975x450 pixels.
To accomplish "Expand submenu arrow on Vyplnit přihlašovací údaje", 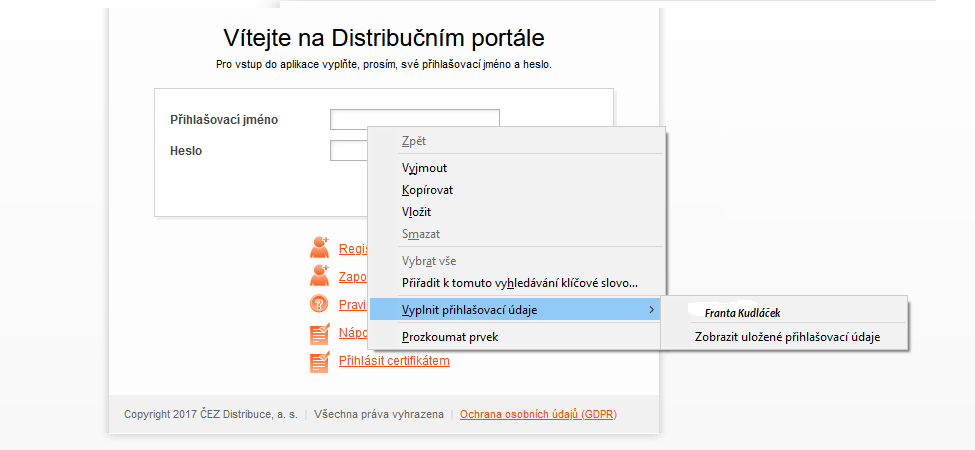I will 652,310.
